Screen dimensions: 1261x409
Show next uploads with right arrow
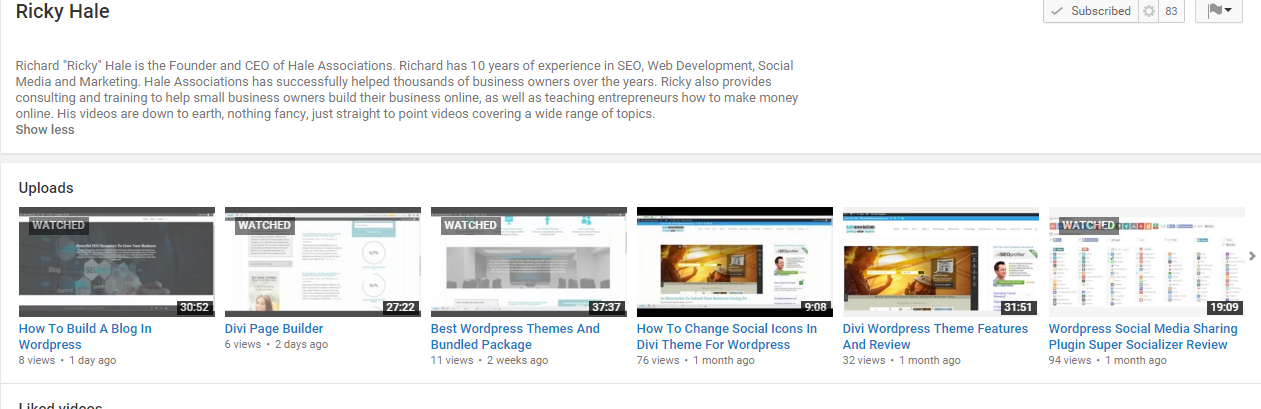(1253, 256)
